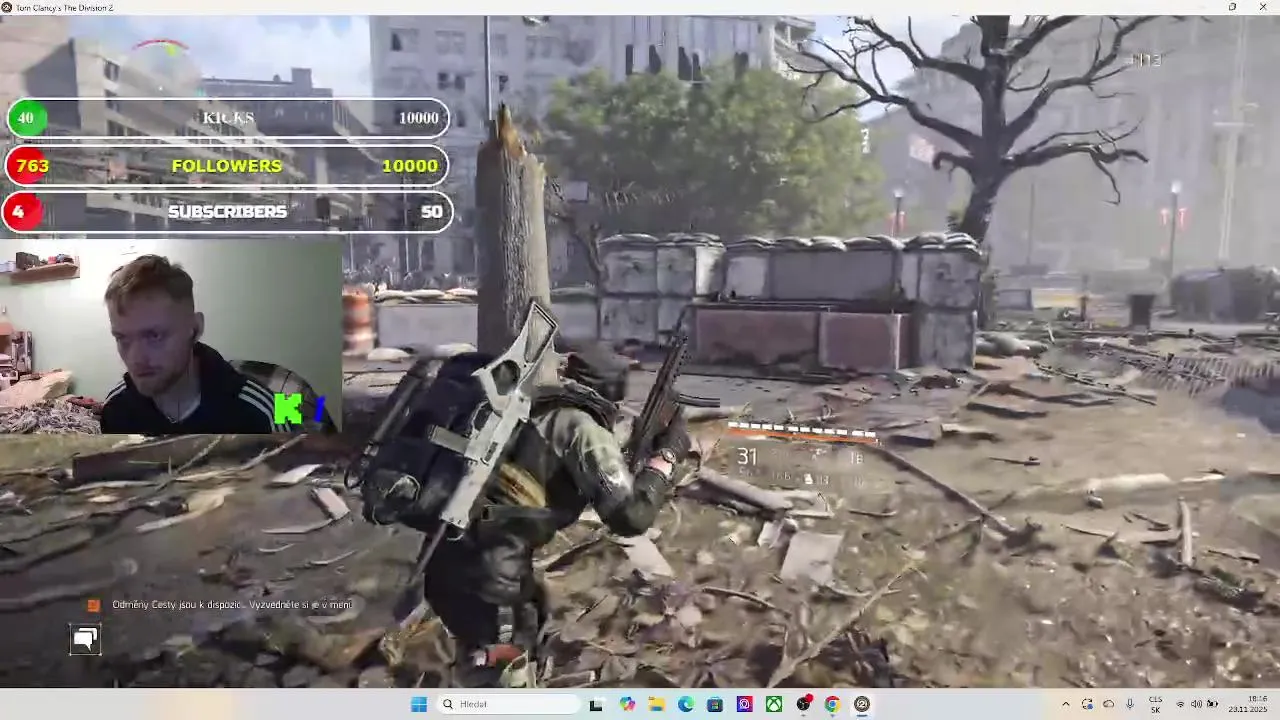Click the sync tray icon beside the chevron
This screenshot has height=720, width=1280.
click(1087, 704)
